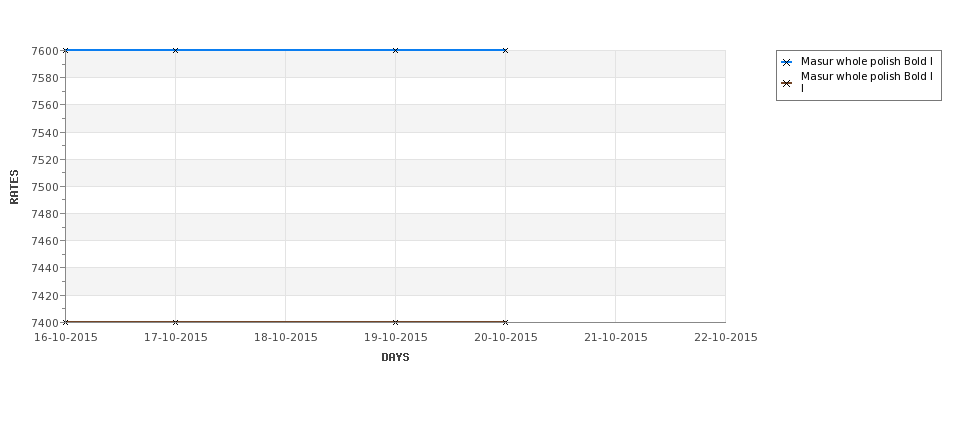Click blue series marker at 16-10-2015
975x429 pixels.
[x=65, y=50]
